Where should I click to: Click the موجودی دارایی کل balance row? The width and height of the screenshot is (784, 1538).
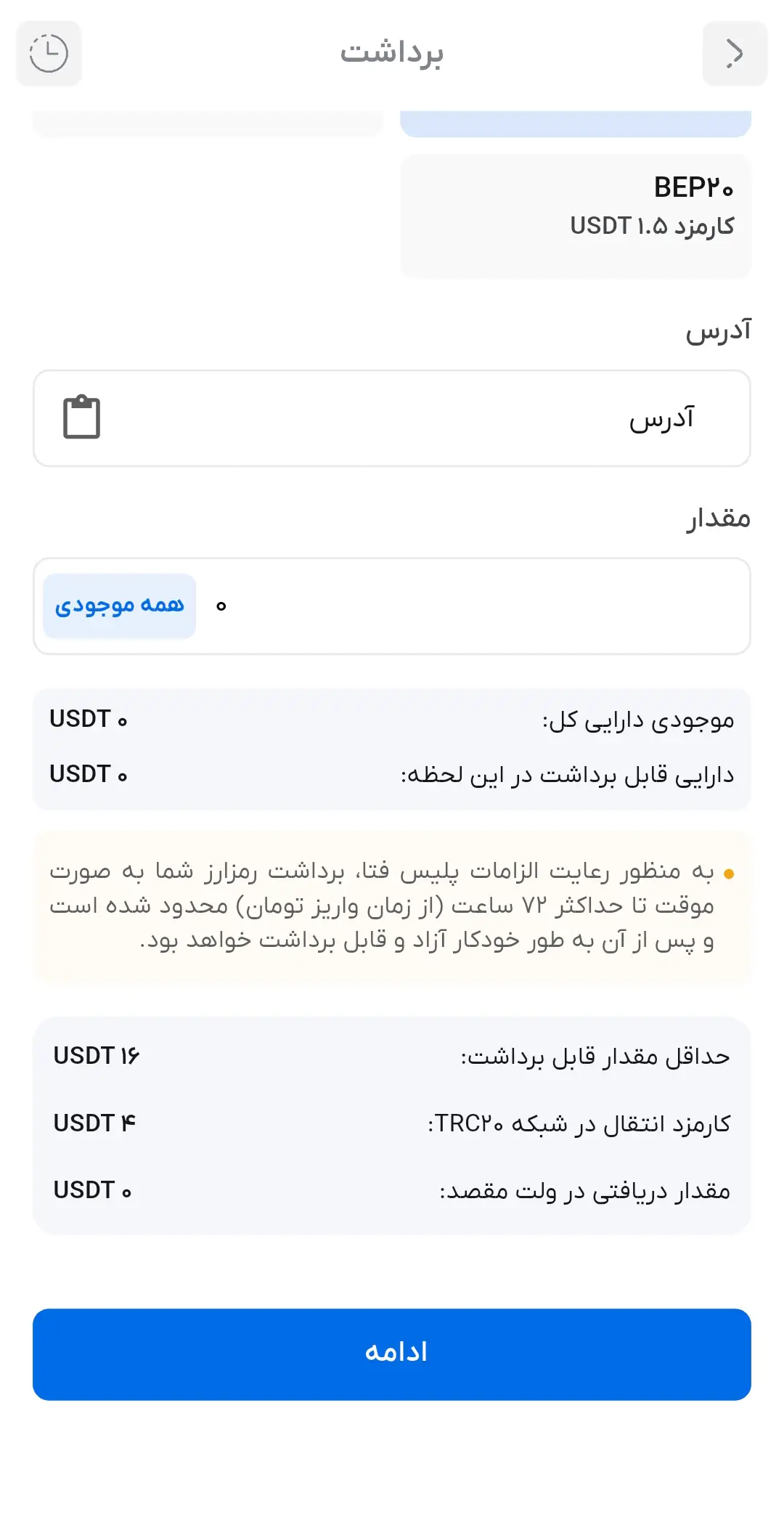(392, 720)
